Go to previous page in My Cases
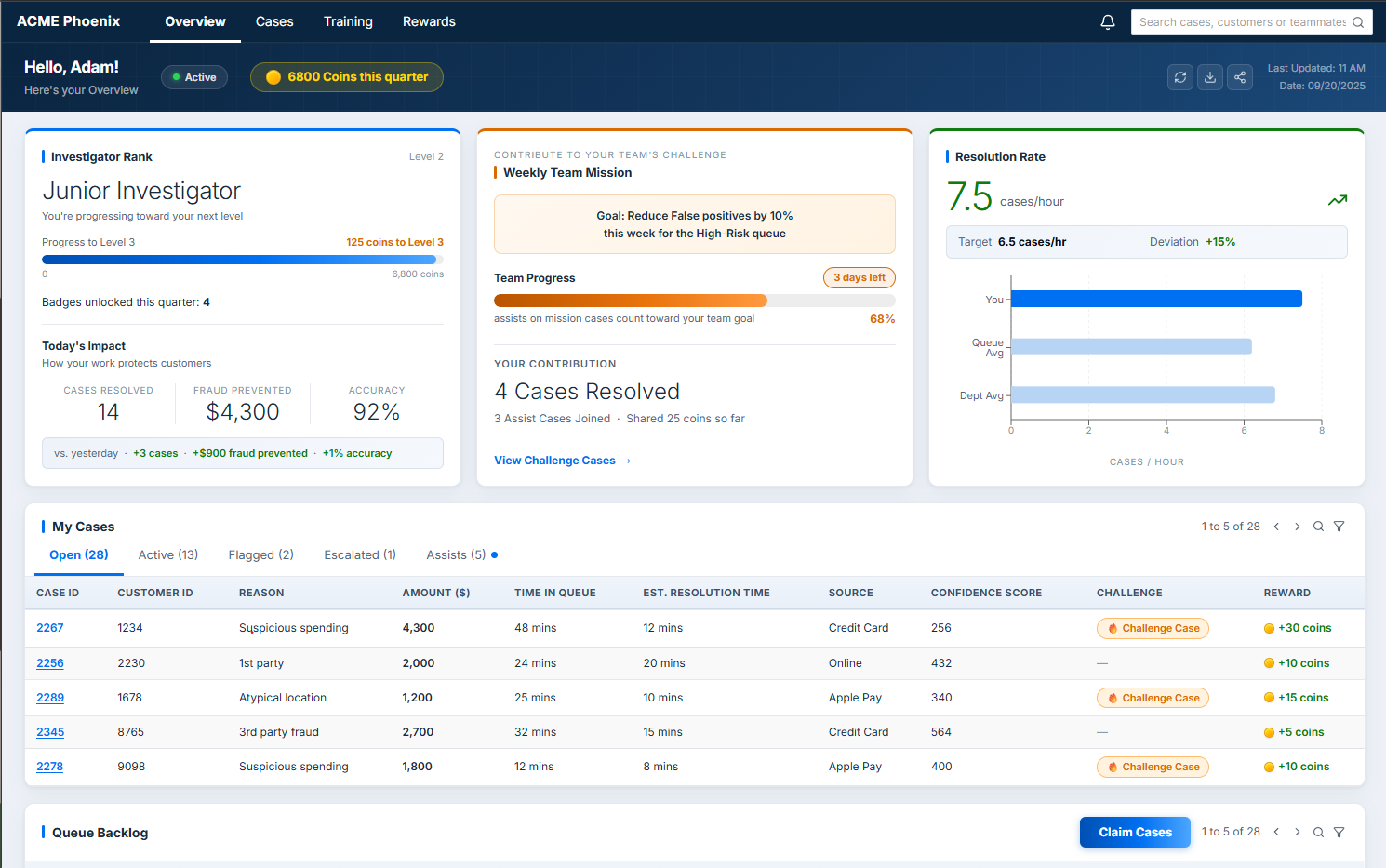This screenshot has height=868, width=1386. click(x=1276, y=527)
